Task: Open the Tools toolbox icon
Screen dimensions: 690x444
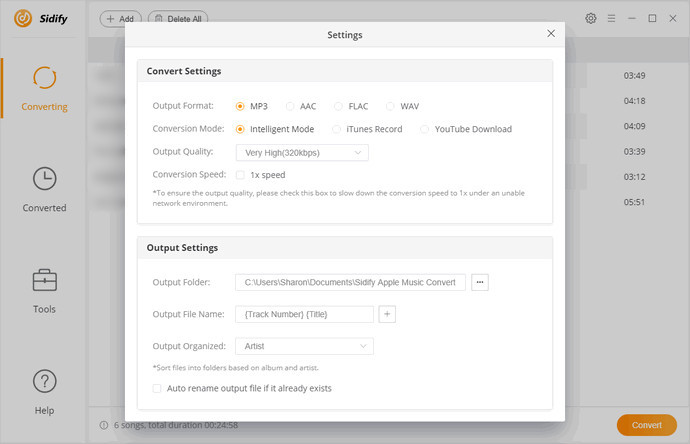Action: tap(44, 280)
